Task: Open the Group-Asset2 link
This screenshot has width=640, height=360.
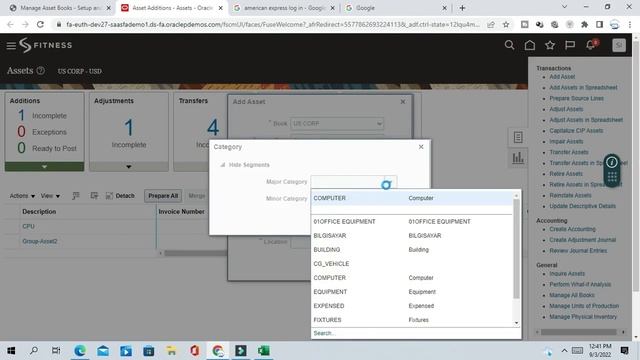Action: coord(40,241)
